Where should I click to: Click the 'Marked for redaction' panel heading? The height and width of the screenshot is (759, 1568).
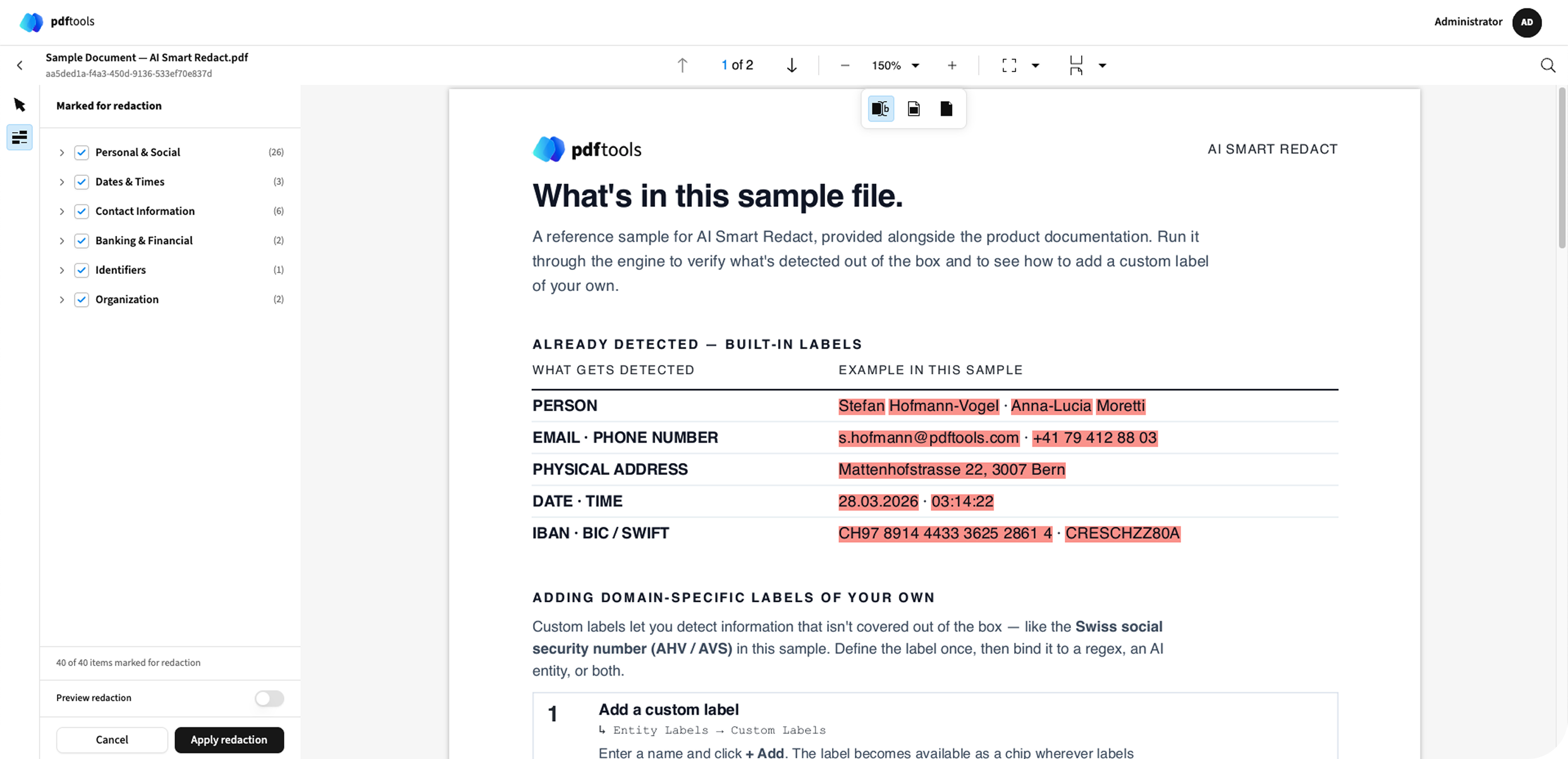[x=109, y=106]
